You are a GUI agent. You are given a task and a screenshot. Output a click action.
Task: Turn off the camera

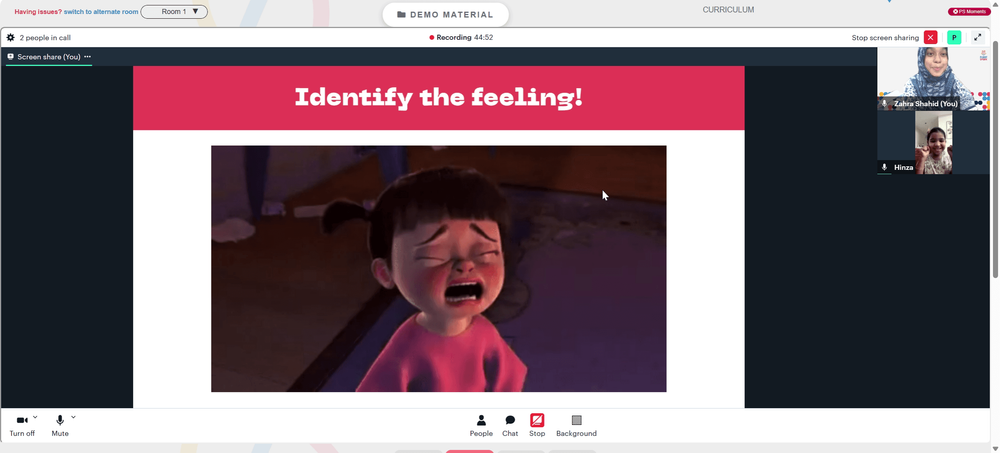pos(22,426)
